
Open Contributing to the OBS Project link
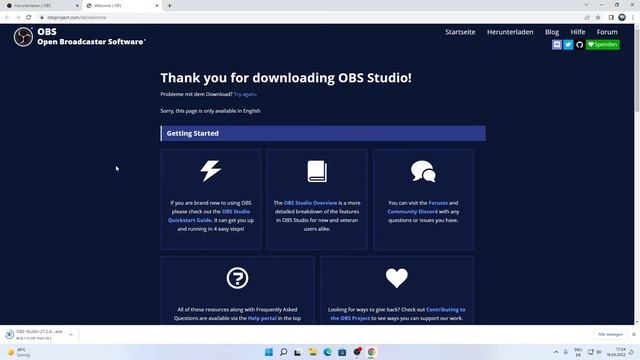pyautogui.click(x=398, y=314)
